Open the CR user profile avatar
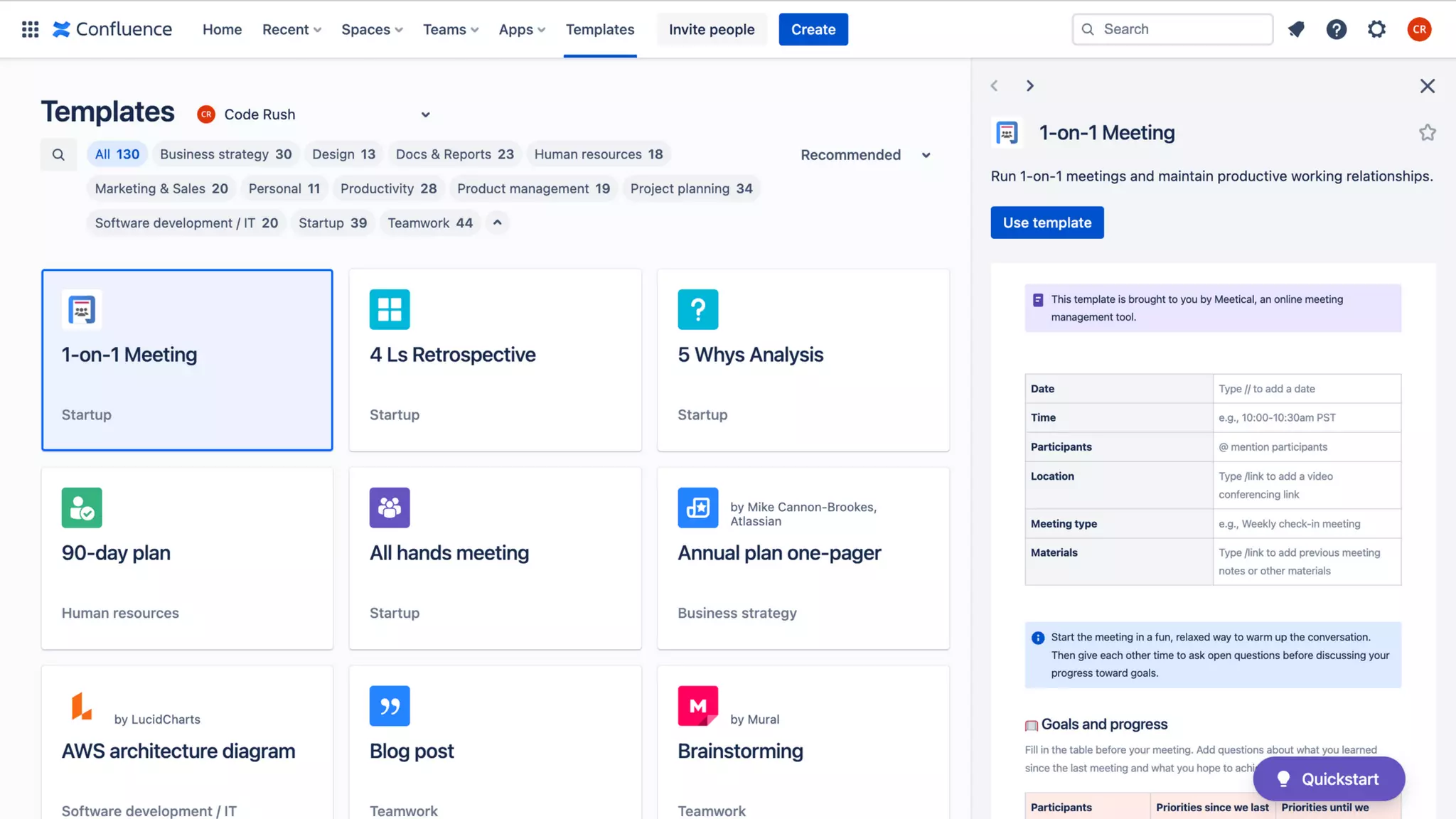The height and width of the screenshot is (819, 1456). pos(1419,29)
